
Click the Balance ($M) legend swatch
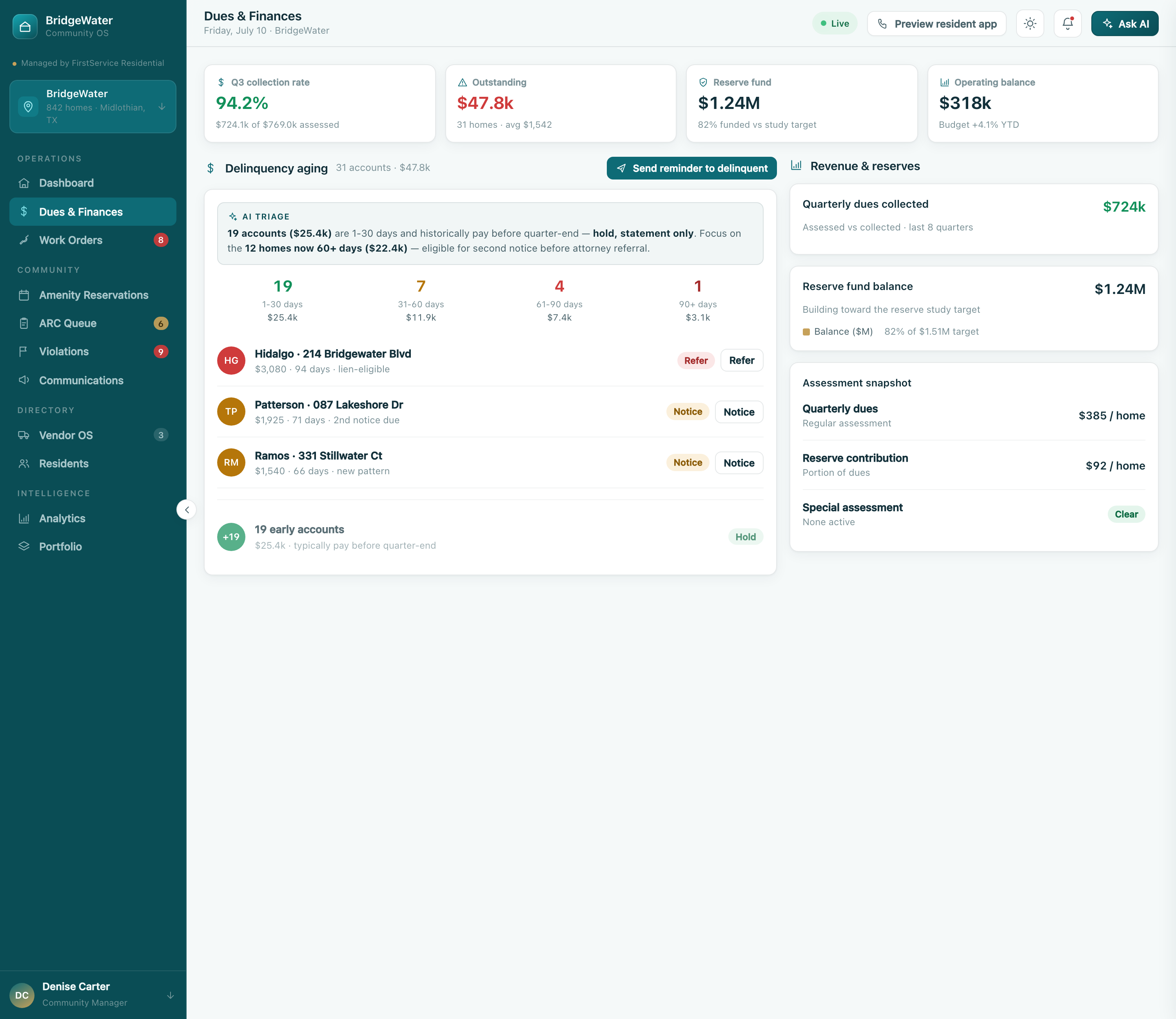click(806, 332)
